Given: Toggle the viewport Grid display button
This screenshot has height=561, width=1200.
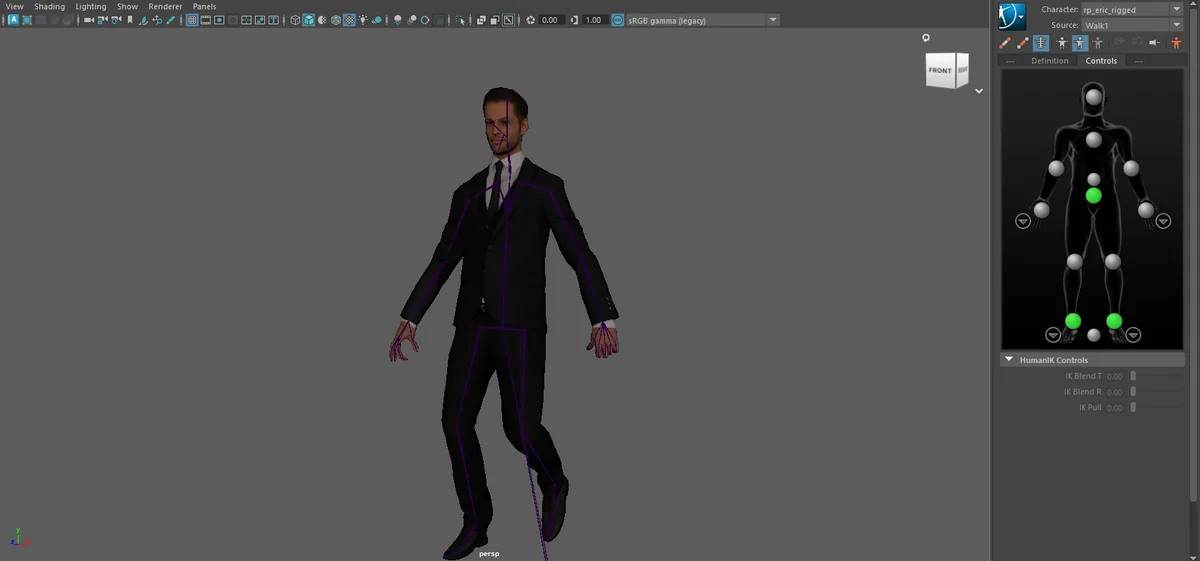Looking at the screenshot, I should point(191,20).
